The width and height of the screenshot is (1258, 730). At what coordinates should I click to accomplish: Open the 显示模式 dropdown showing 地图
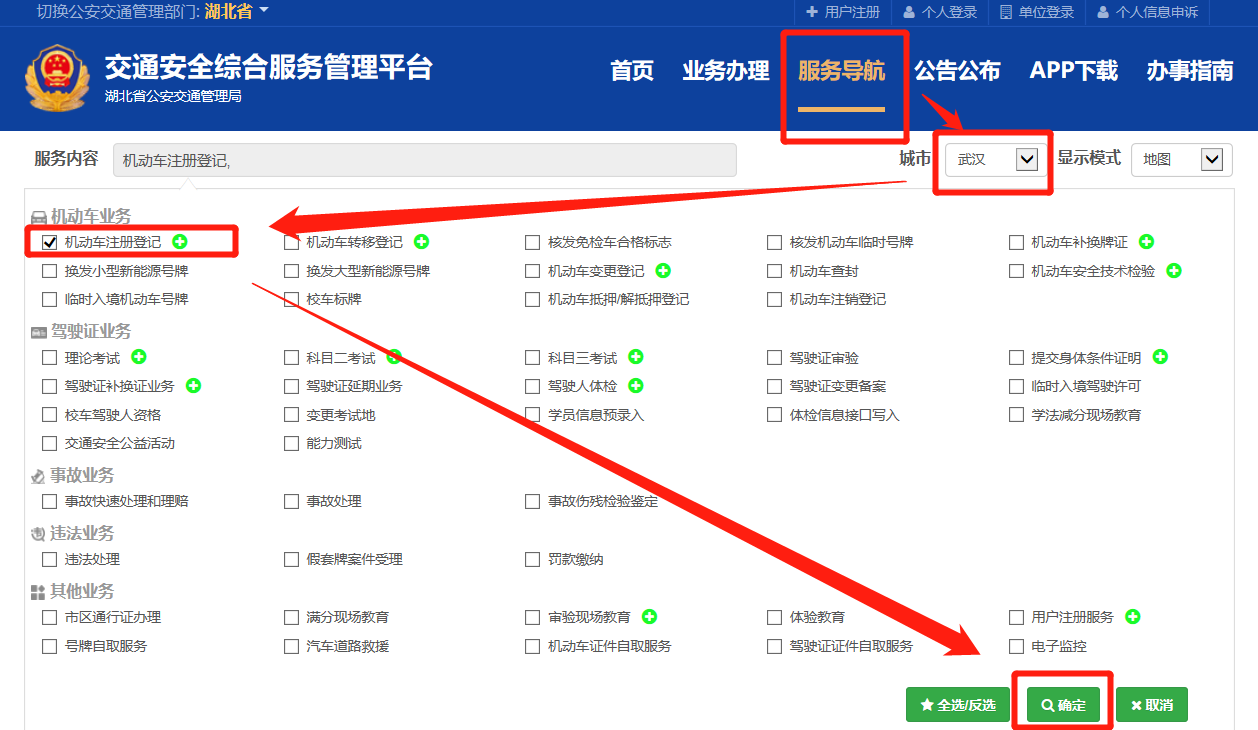[1181, 159]
